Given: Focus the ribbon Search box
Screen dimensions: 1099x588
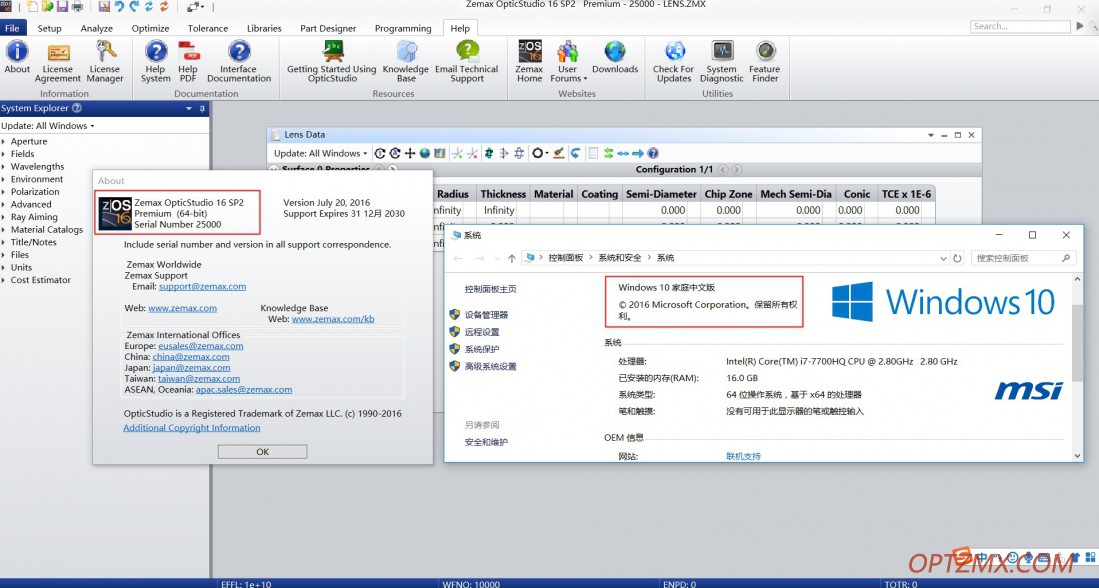Looking at the screenshot, I should coord(1020,26).
